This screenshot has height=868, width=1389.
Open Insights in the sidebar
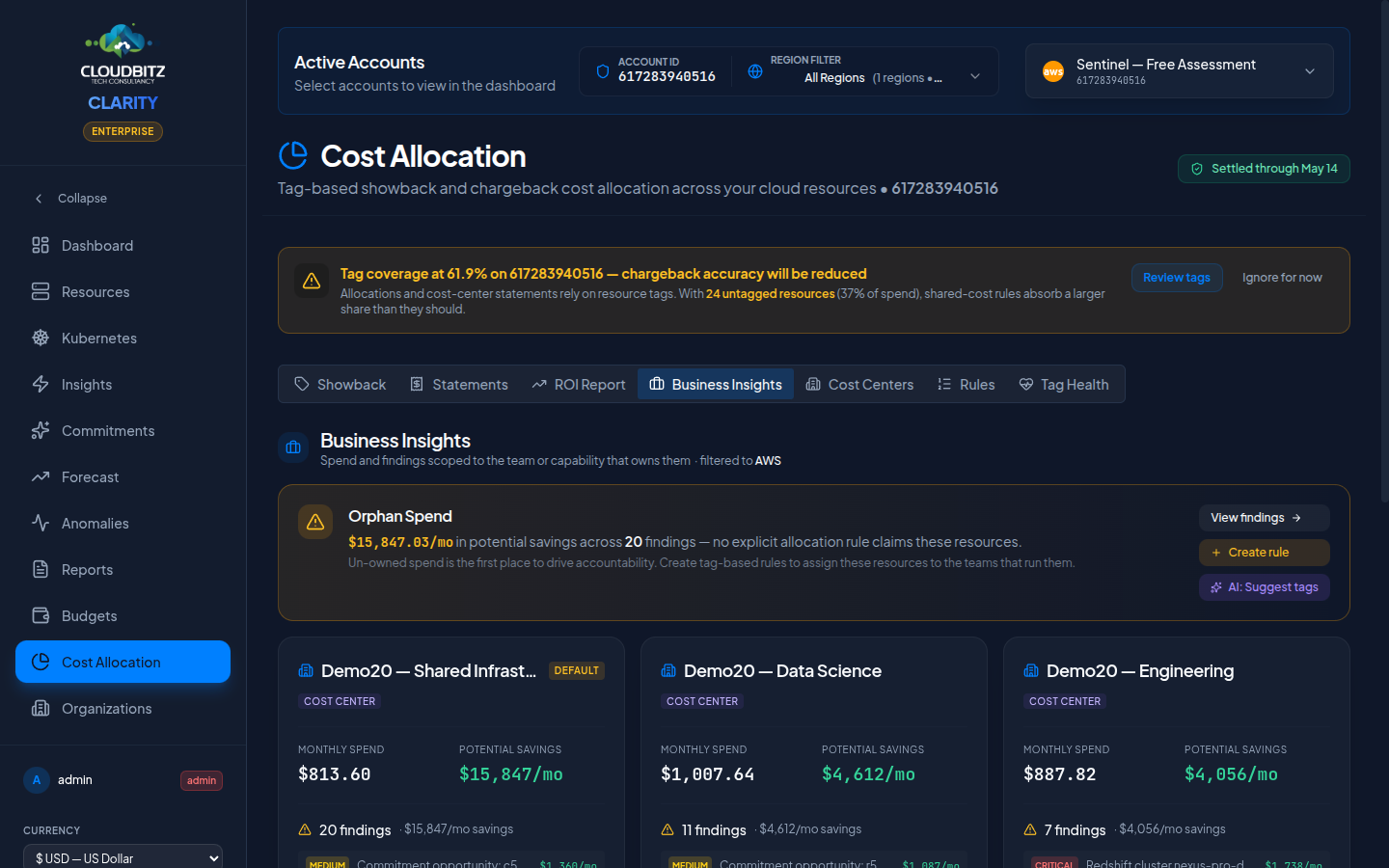click(123, 384)
